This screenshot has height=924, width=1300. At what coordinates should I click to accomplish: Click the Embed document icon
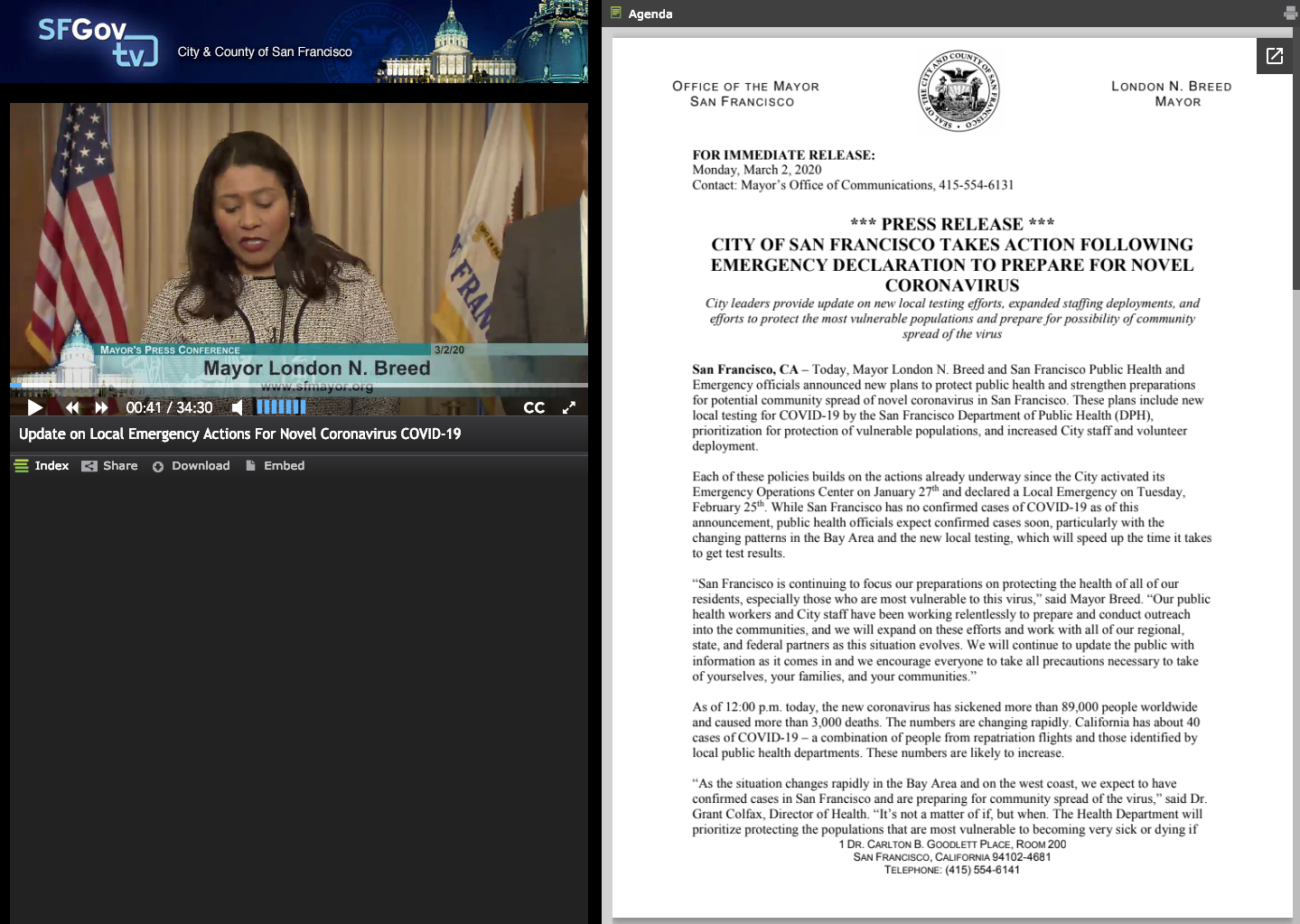(251, 466)
